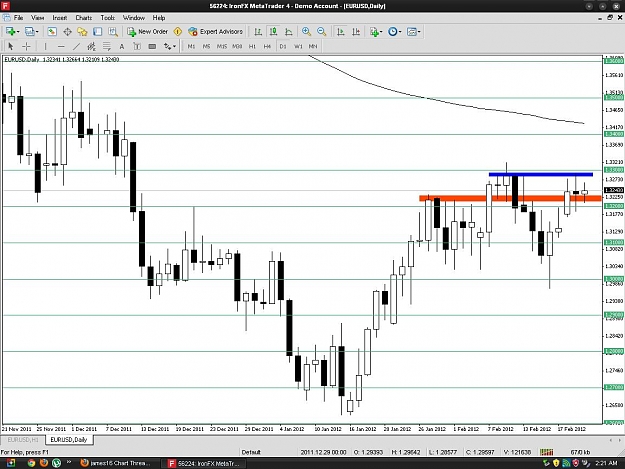
Task: Click the MetaTrader app icon in title bar
Action: coord(6,6)
